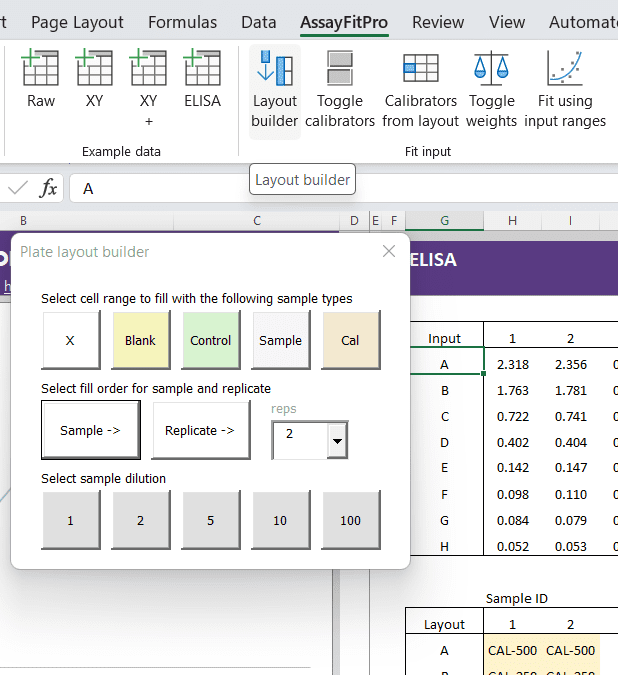
Task: Click cell with value 2.356
Action: pos(570,365)
